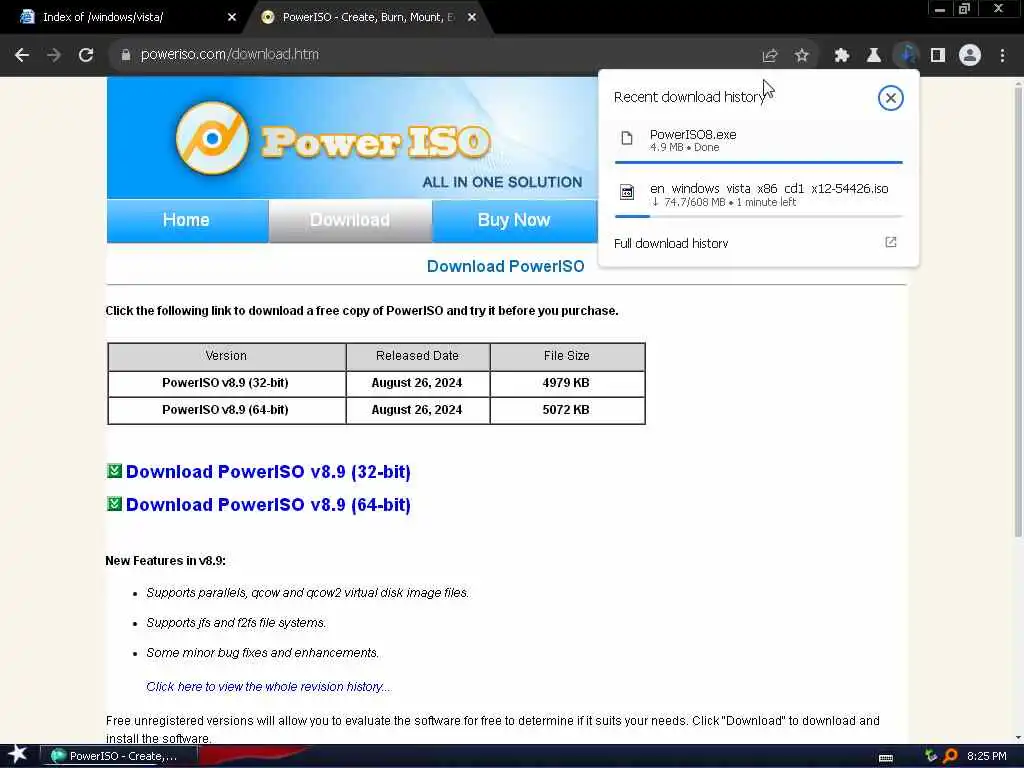Open the Extensions puzzle icon

tap(842, 56)
